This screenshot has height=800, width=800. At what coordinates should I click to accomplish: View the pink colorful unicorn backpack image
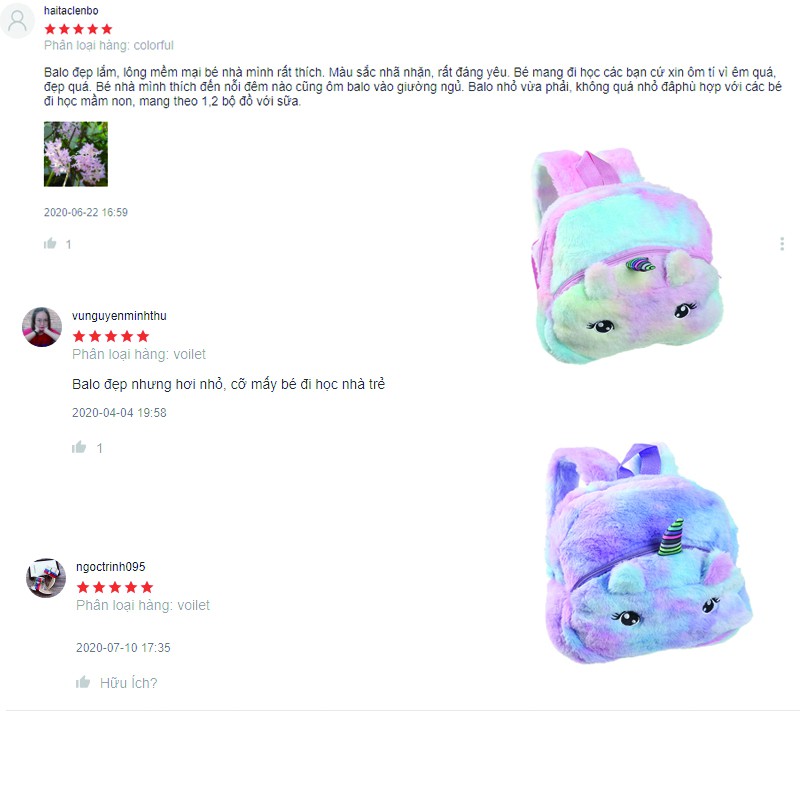[x=627, y=256]
